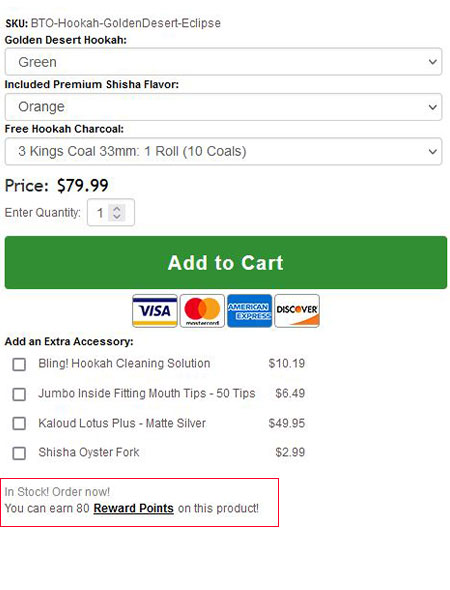Image resolution: width=450 pixels, height=590 pixels.
Task: Click the Discover card icon
Action: pyautogui.click(x=297, y=311)
